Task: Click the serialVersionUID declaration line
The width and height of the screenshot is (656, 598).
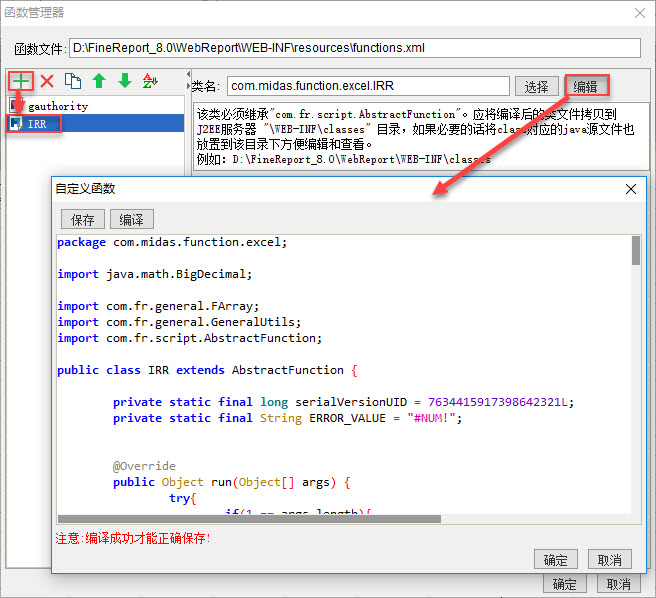Action: pyautogui.click(x=343, y=402)
